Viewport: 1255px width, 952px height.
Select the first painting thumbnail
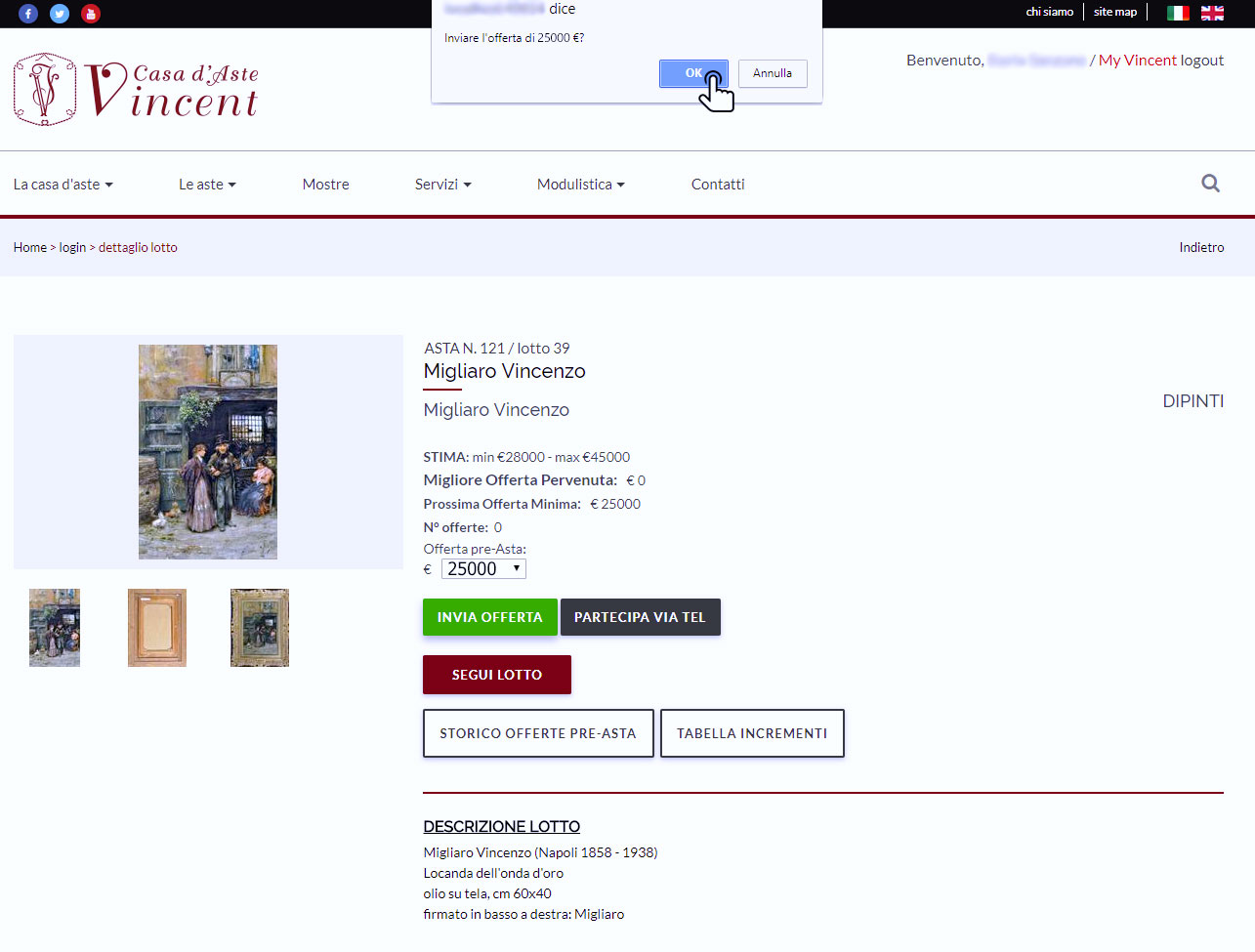55,628
